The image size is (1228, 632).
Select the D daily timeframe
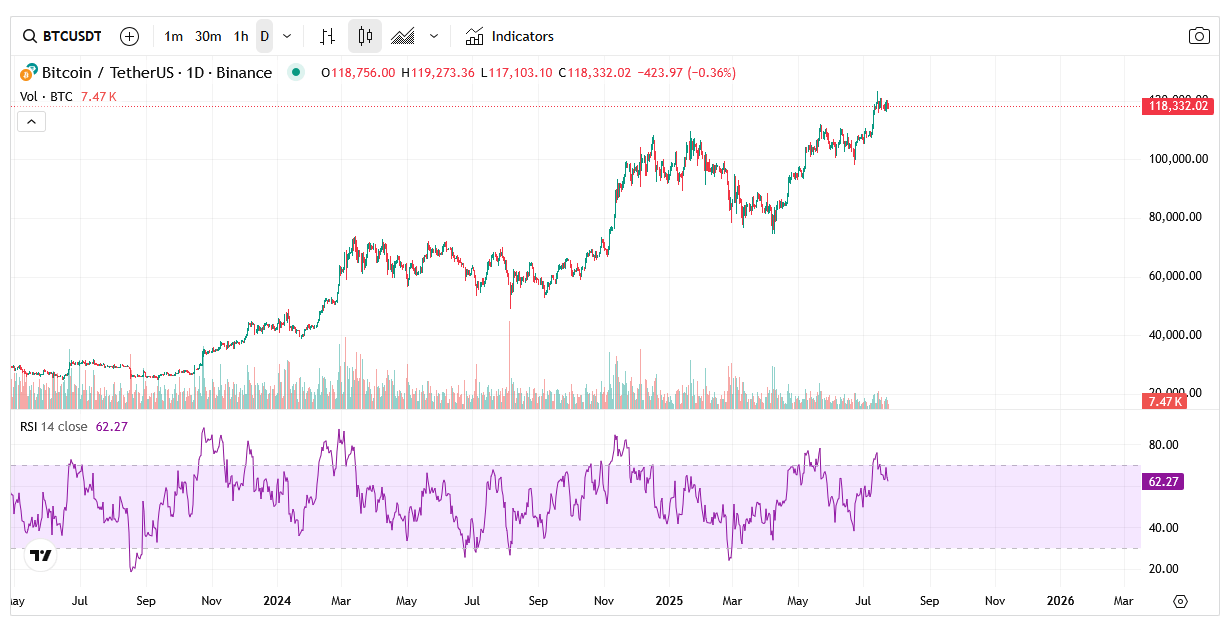(x=264, y=36)
